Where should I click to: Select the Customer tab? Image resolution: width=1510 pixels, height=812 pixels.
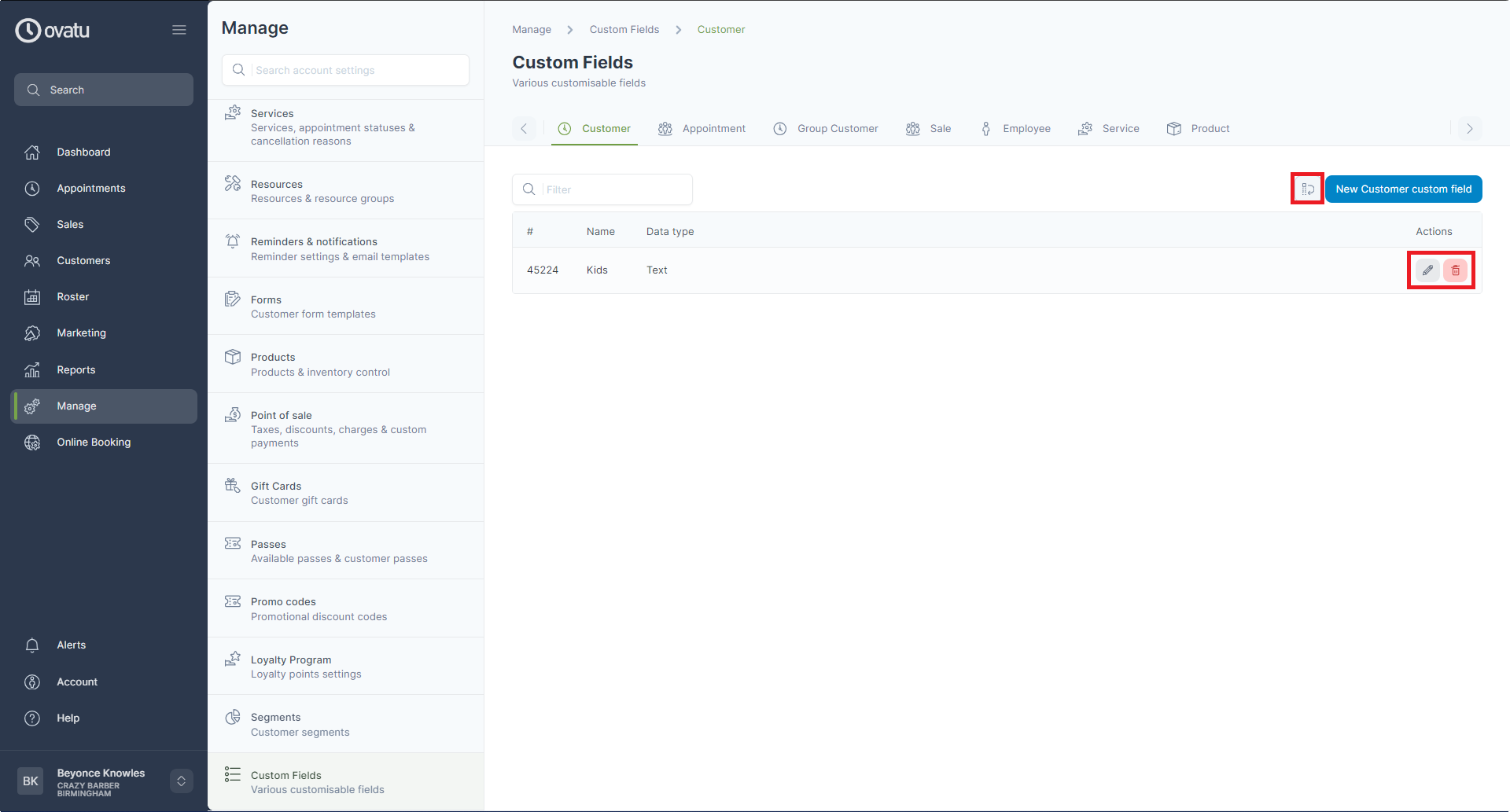click(x=595, y=128)
